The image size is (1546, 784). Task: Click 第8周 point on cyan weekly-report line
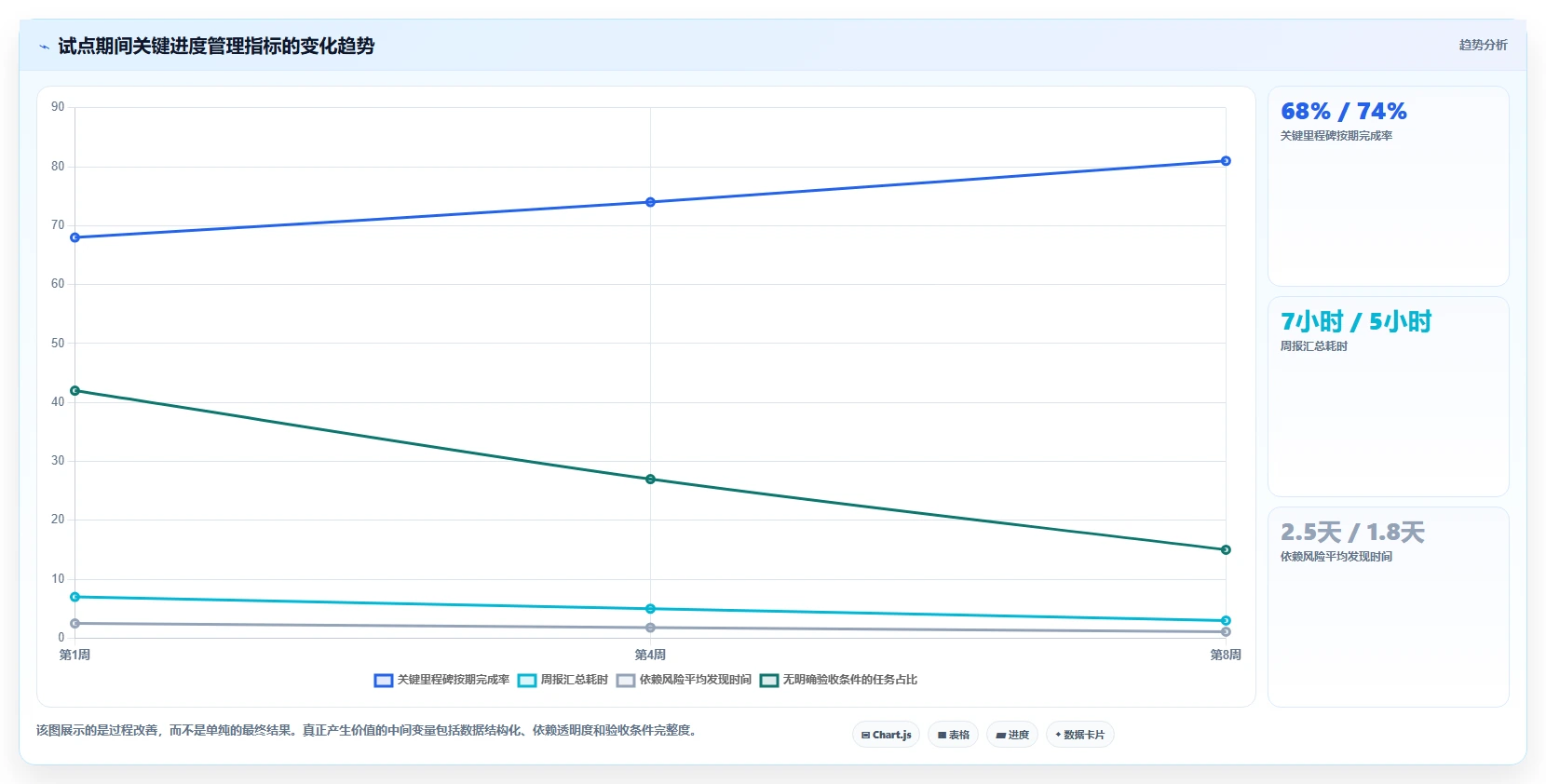click(1226, 621)
